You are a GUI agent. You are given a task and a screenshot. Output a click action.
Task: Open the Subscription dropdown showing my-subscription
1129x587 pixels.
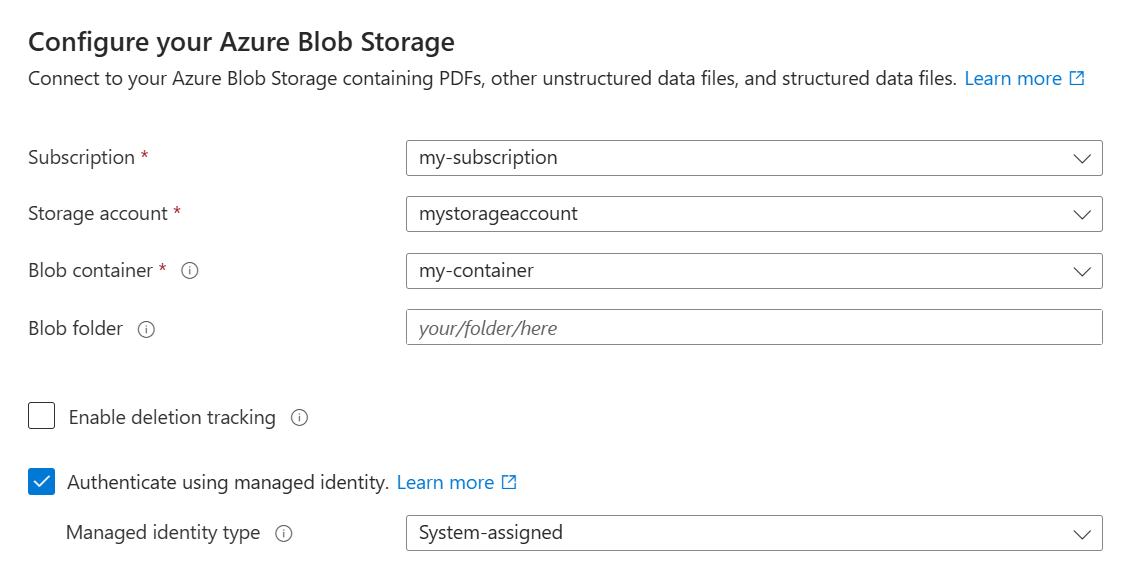[753, 158]
